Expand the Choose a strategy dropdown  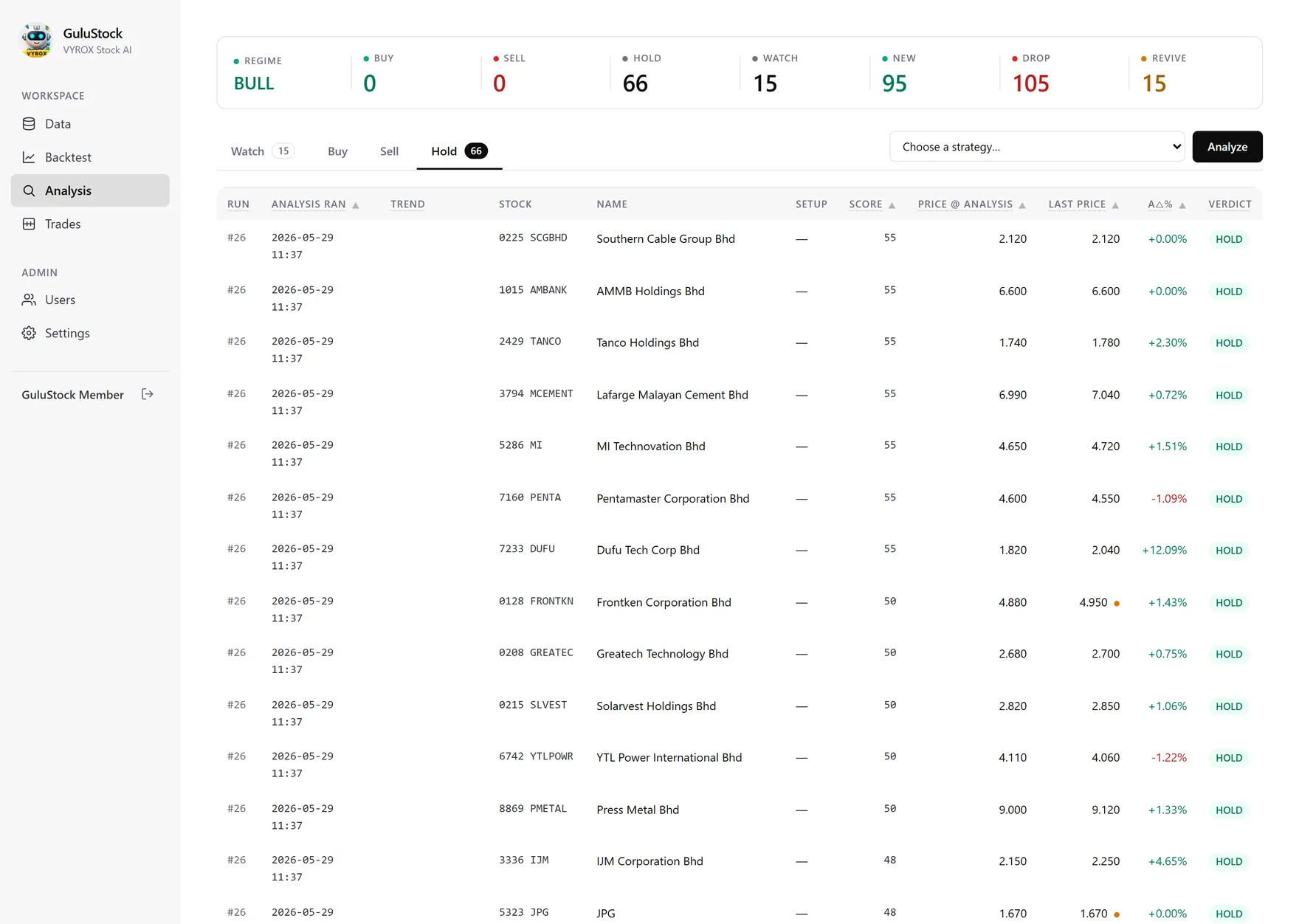[1037, 147]
